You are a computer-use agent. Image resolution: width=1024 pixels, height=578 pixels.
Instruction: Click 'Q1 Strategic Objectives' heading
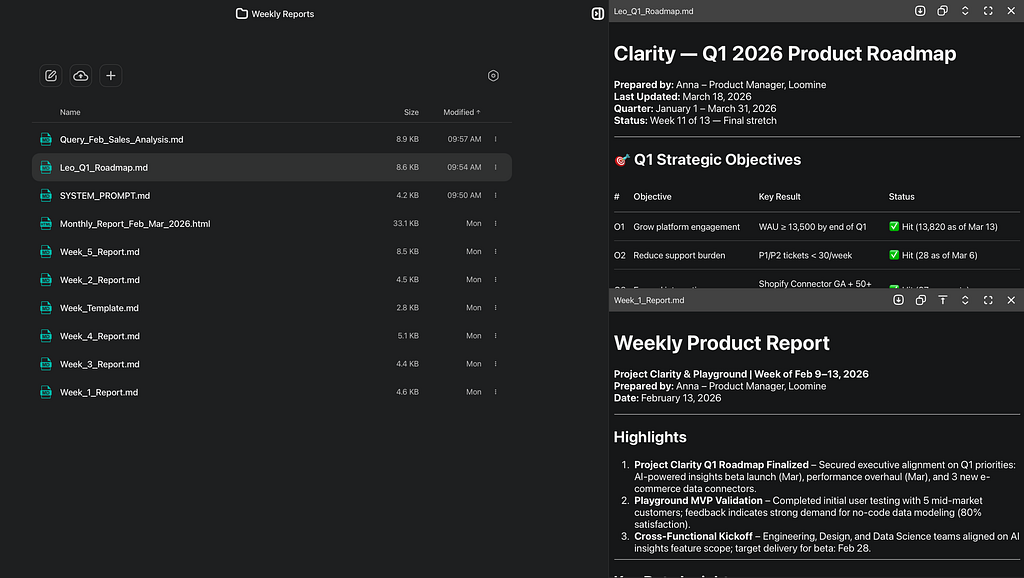(717, 159)
